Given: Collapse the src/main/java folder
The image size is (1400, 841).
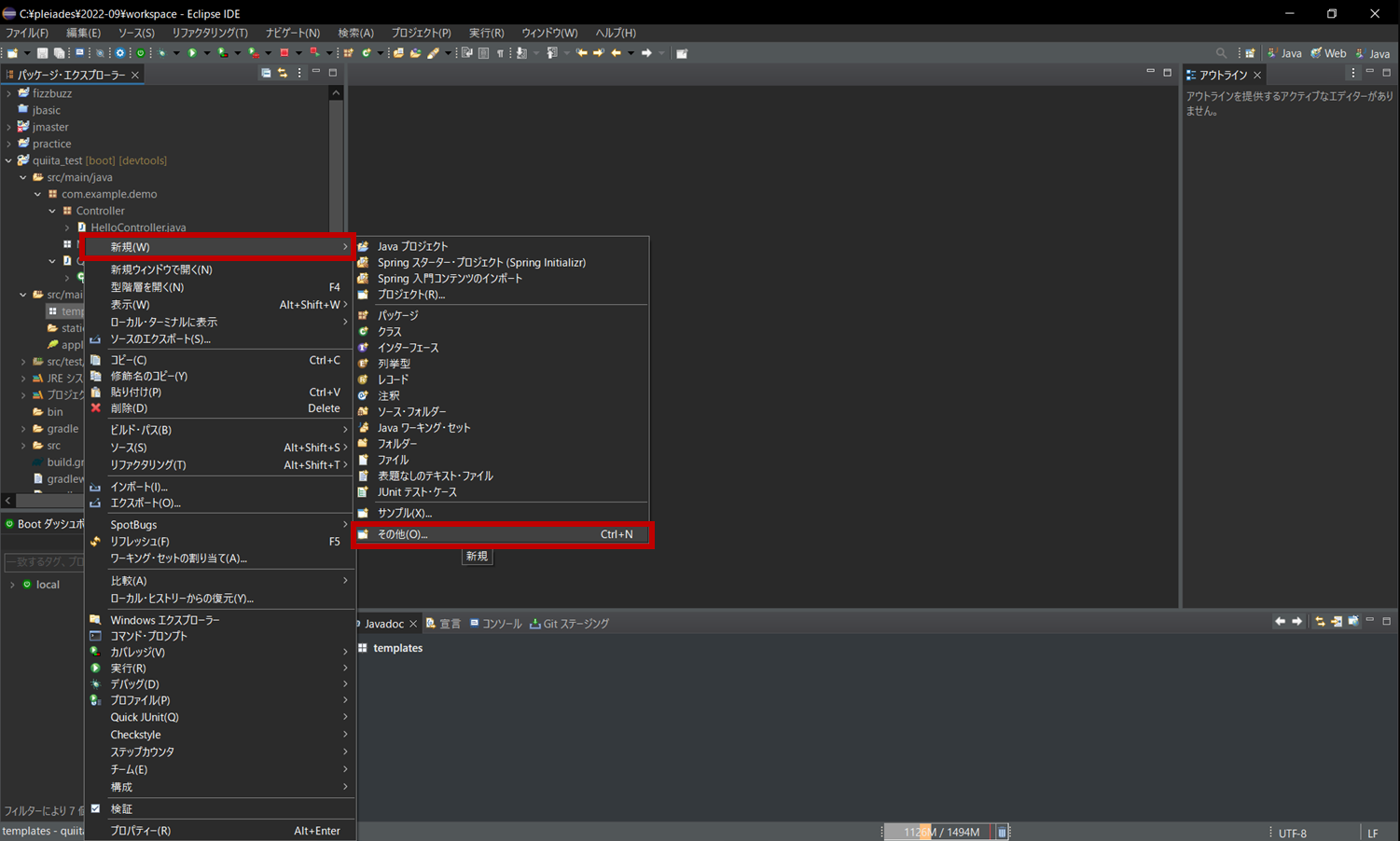Looking at the screenshot, I should [x=23, y=177].
